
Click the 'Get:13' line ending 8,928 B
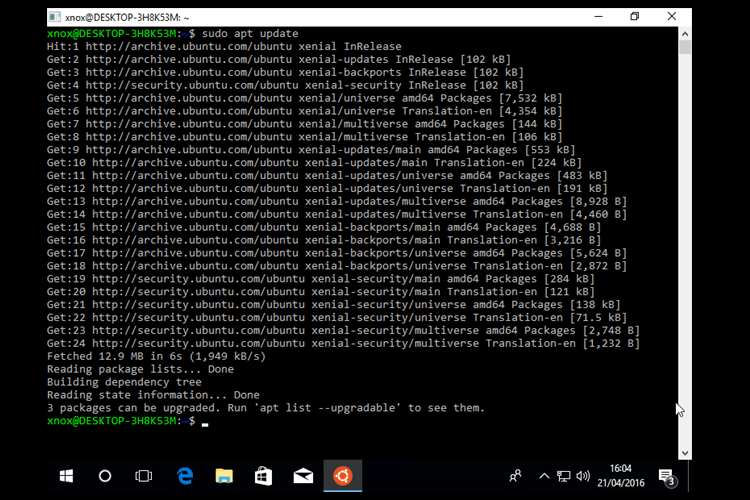337,201
